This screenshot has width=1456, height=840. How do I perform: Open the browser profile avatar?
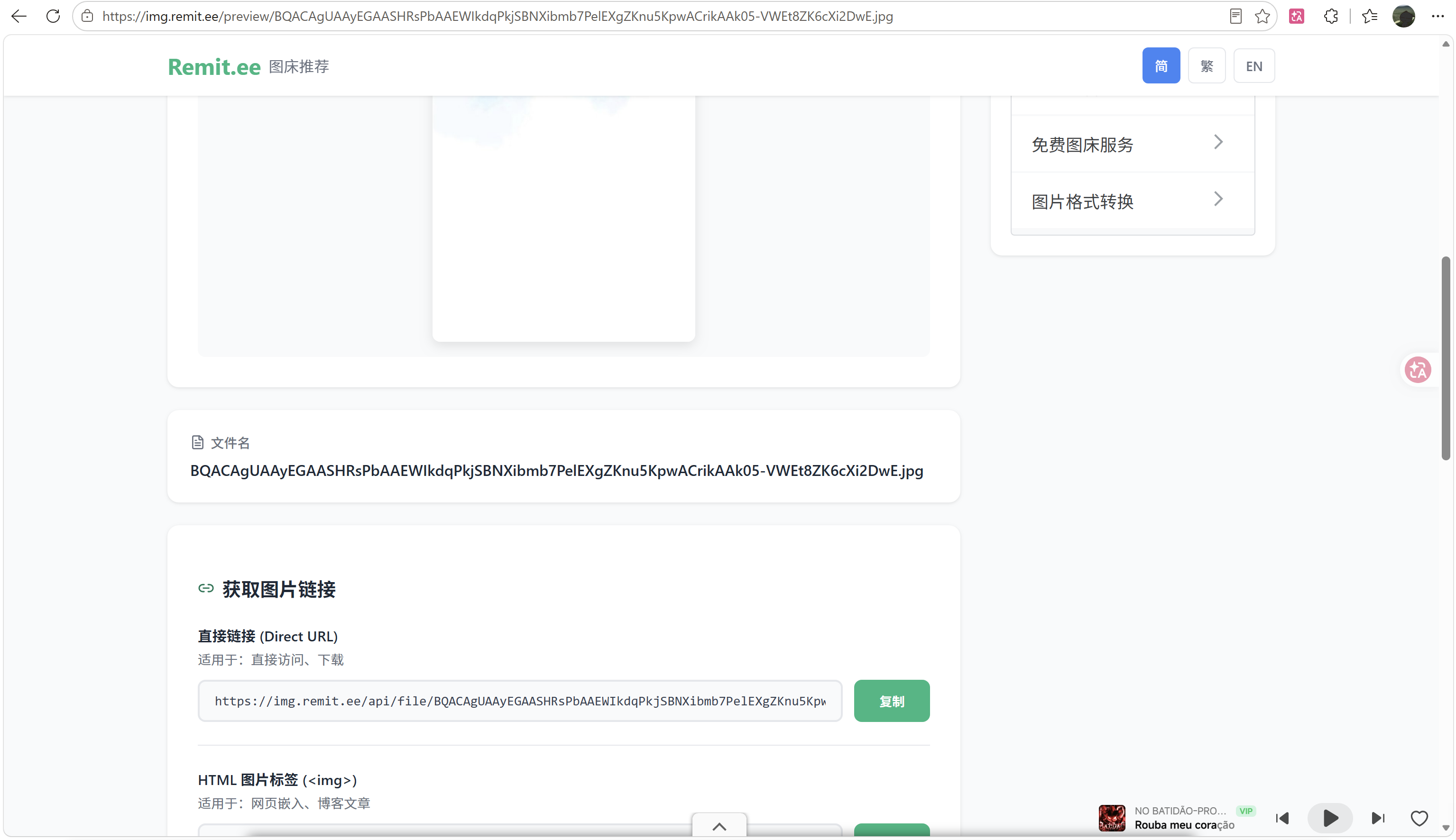[1403, 16]
